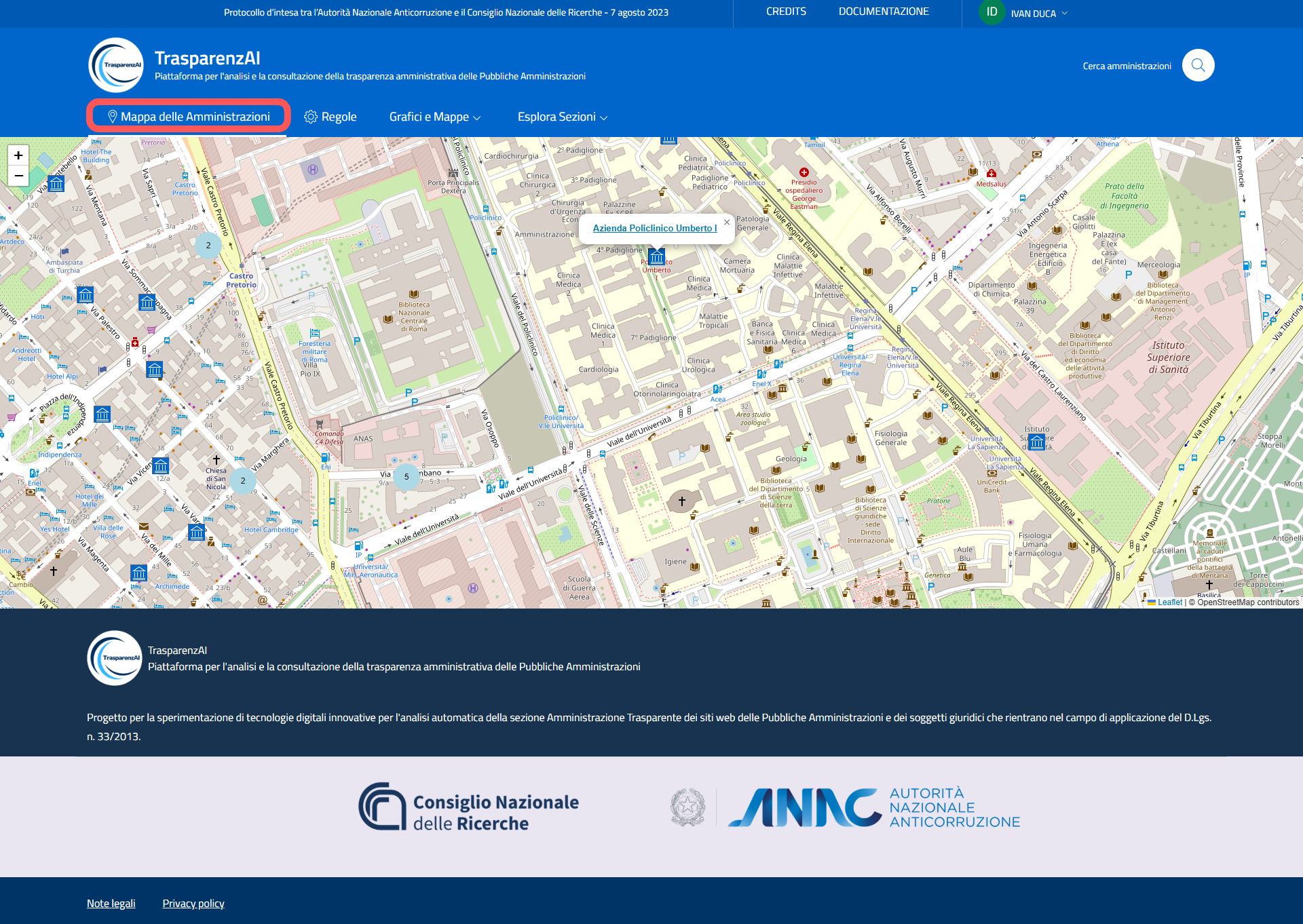Viewport: 1303px width, 924px height.
Task: Open the Mappa delle Amministrazioni tab
Action: pyautogui.click(x=189, y=117)
